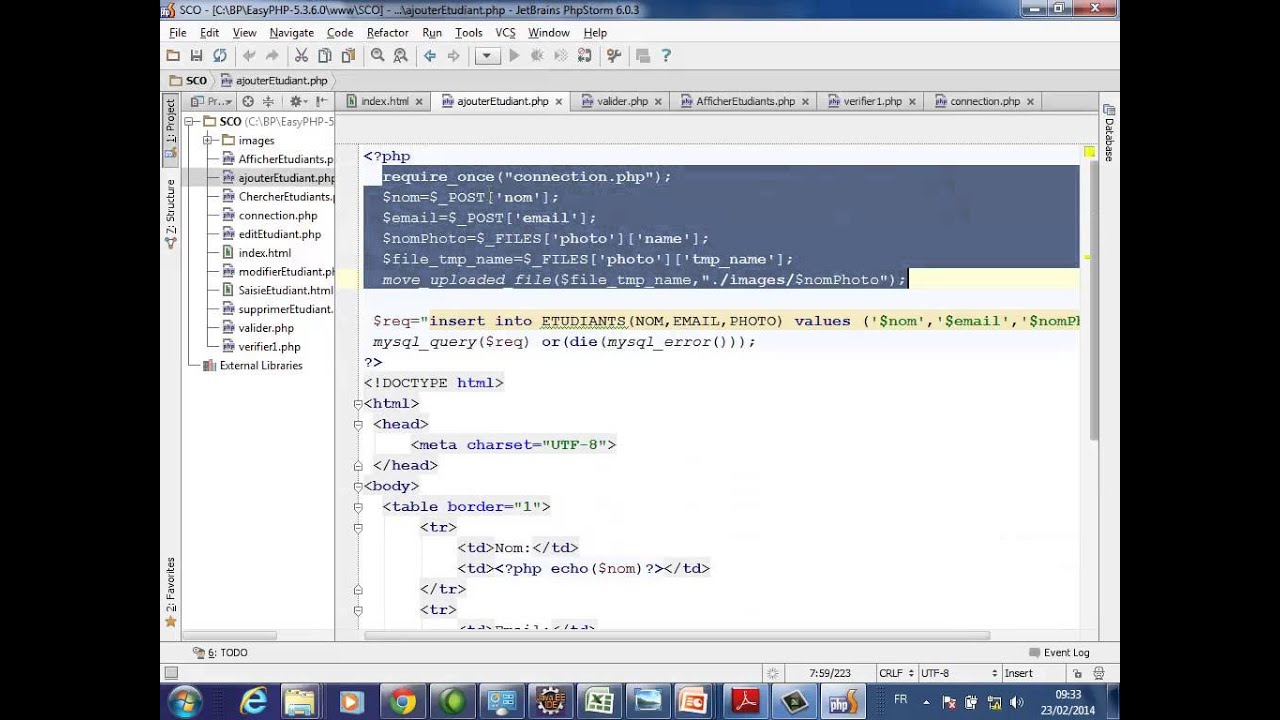Click Scroll from Source target icon
Image resolution: width=1280 pixels, height=720 pixels.
[248, 101]
